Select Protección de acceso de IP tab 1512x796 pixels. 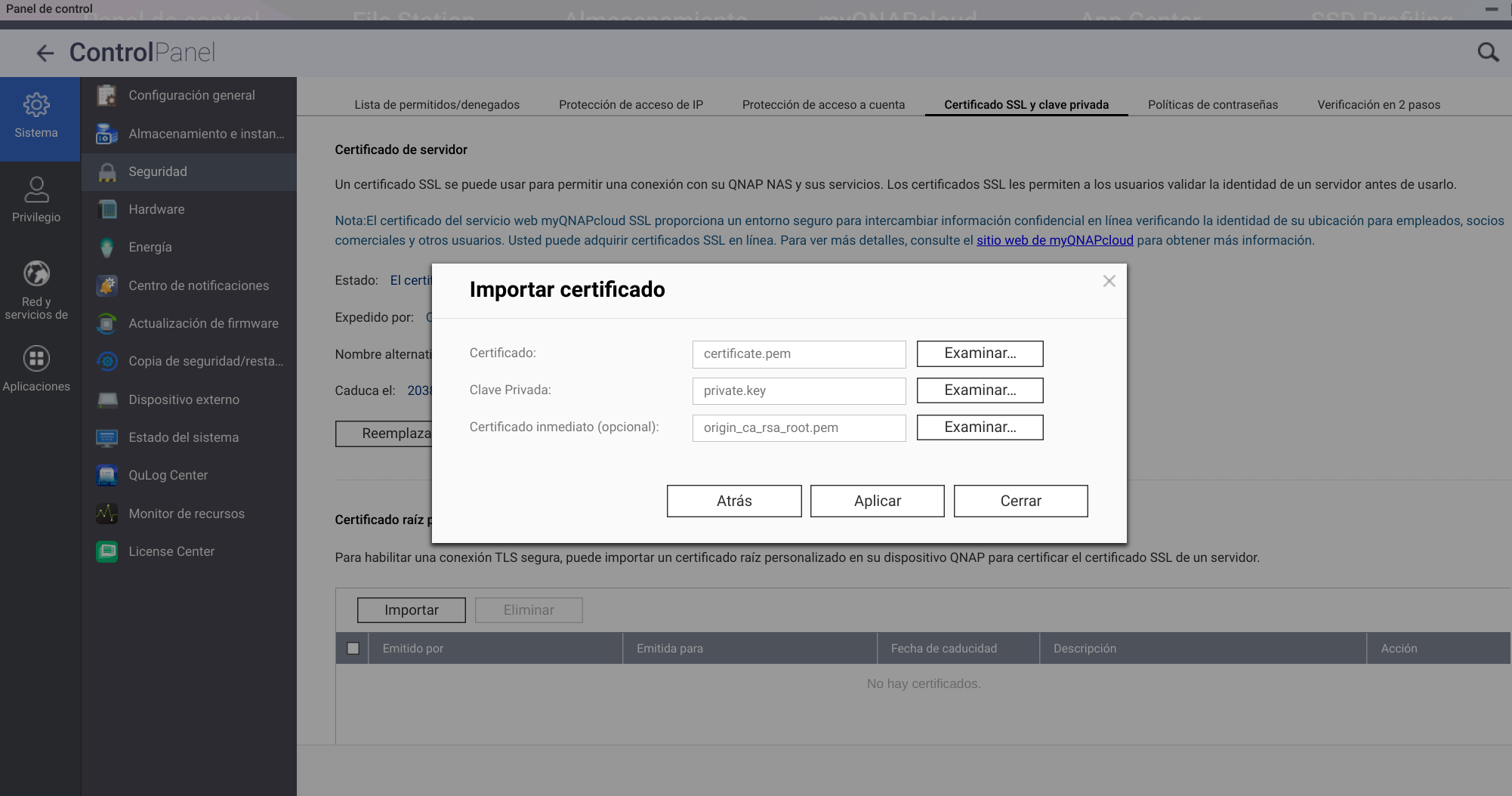click(631, 105)
